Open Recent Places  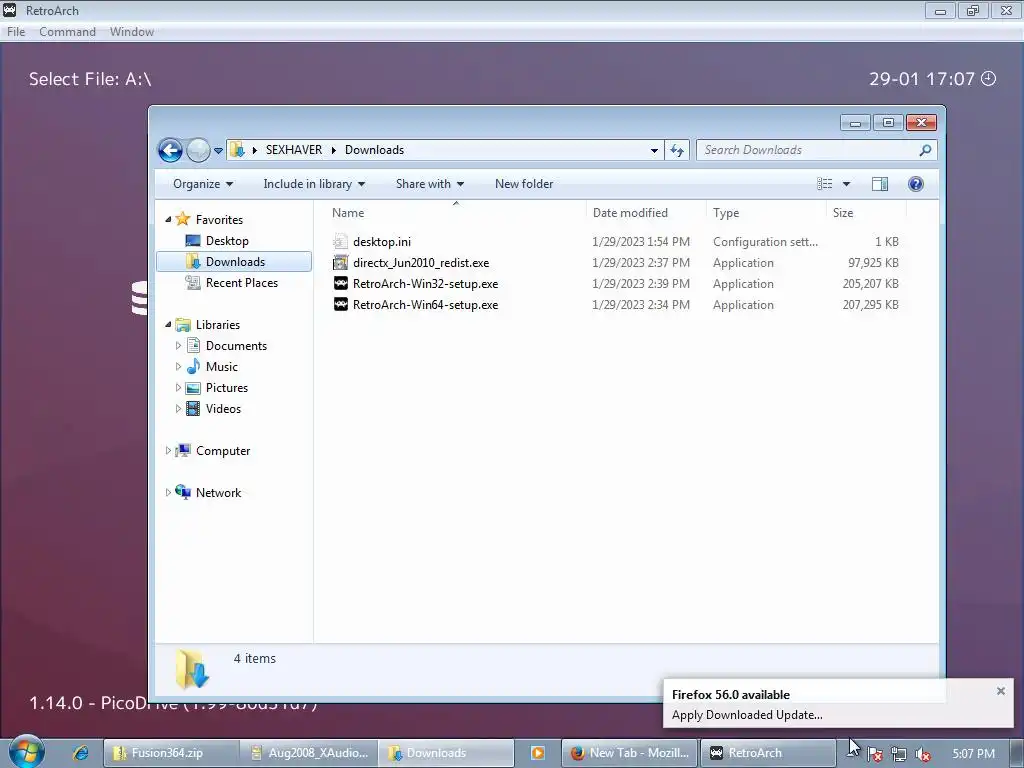(x=242, y=283)
